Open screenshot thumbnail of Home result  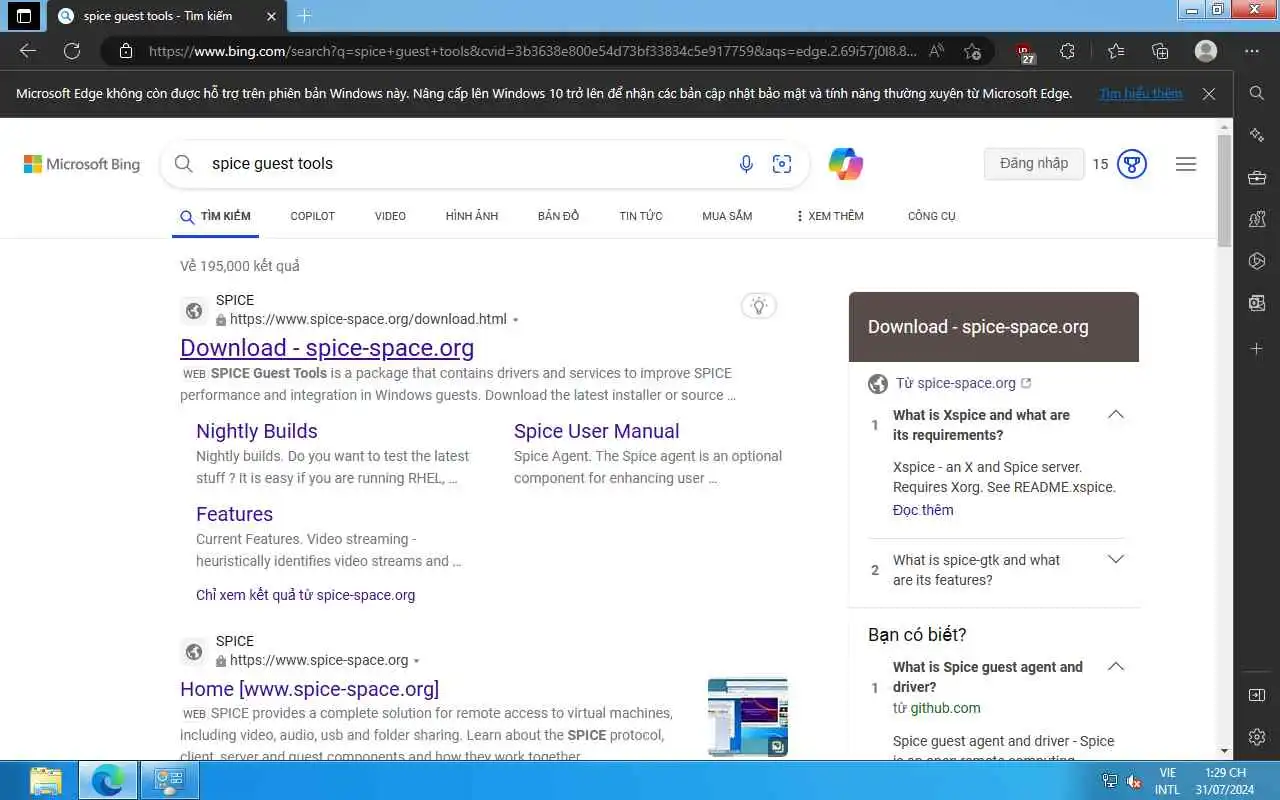[x=748, y=717]
